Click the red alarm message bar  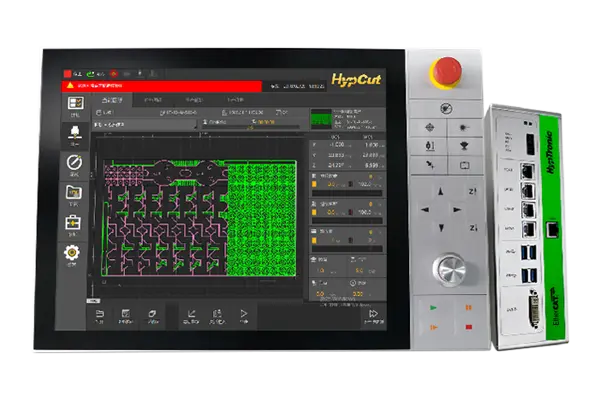[x=162, y=86]
